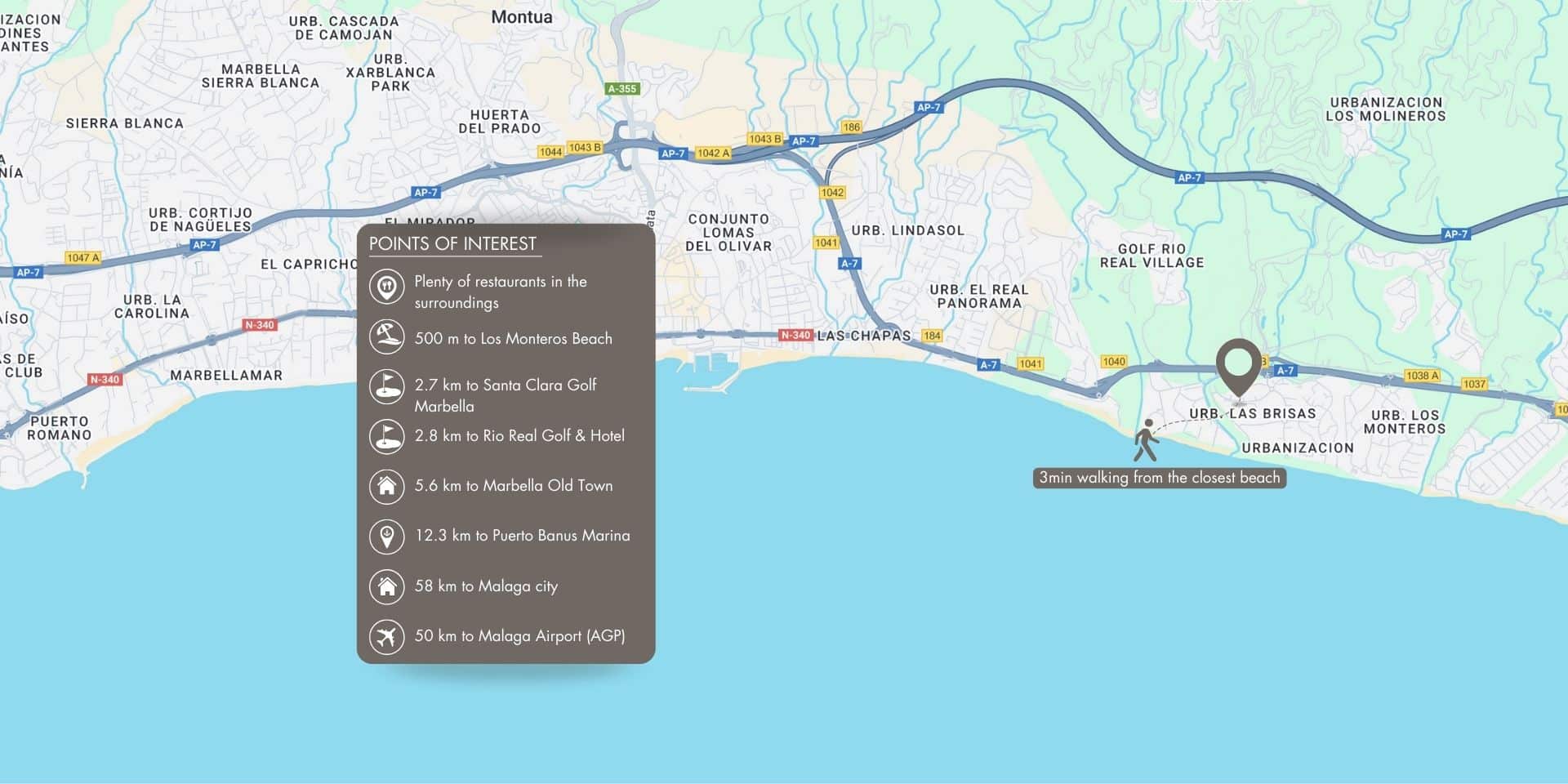Screen dimensions: 1568x784
Task: Select the '3min walking from the closest beach' label
Action: coord(1159,478)
